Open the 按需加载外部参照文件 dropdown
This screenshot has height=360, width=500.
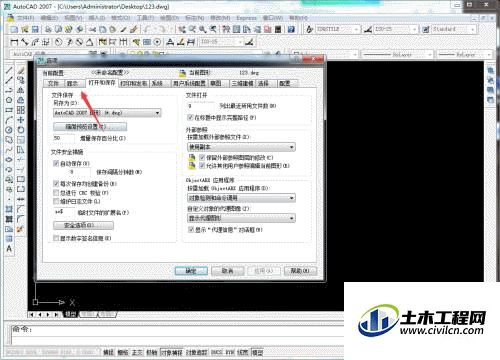(x=241, y=147)
